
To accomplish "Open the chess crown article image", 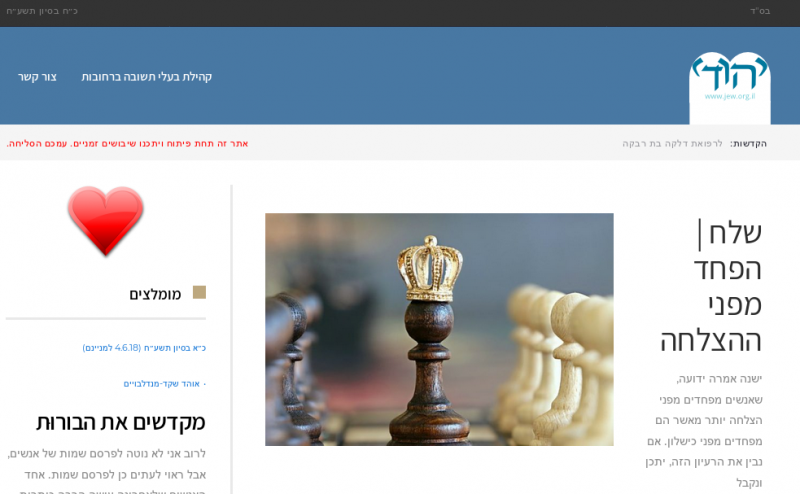I will pos(439,329).
